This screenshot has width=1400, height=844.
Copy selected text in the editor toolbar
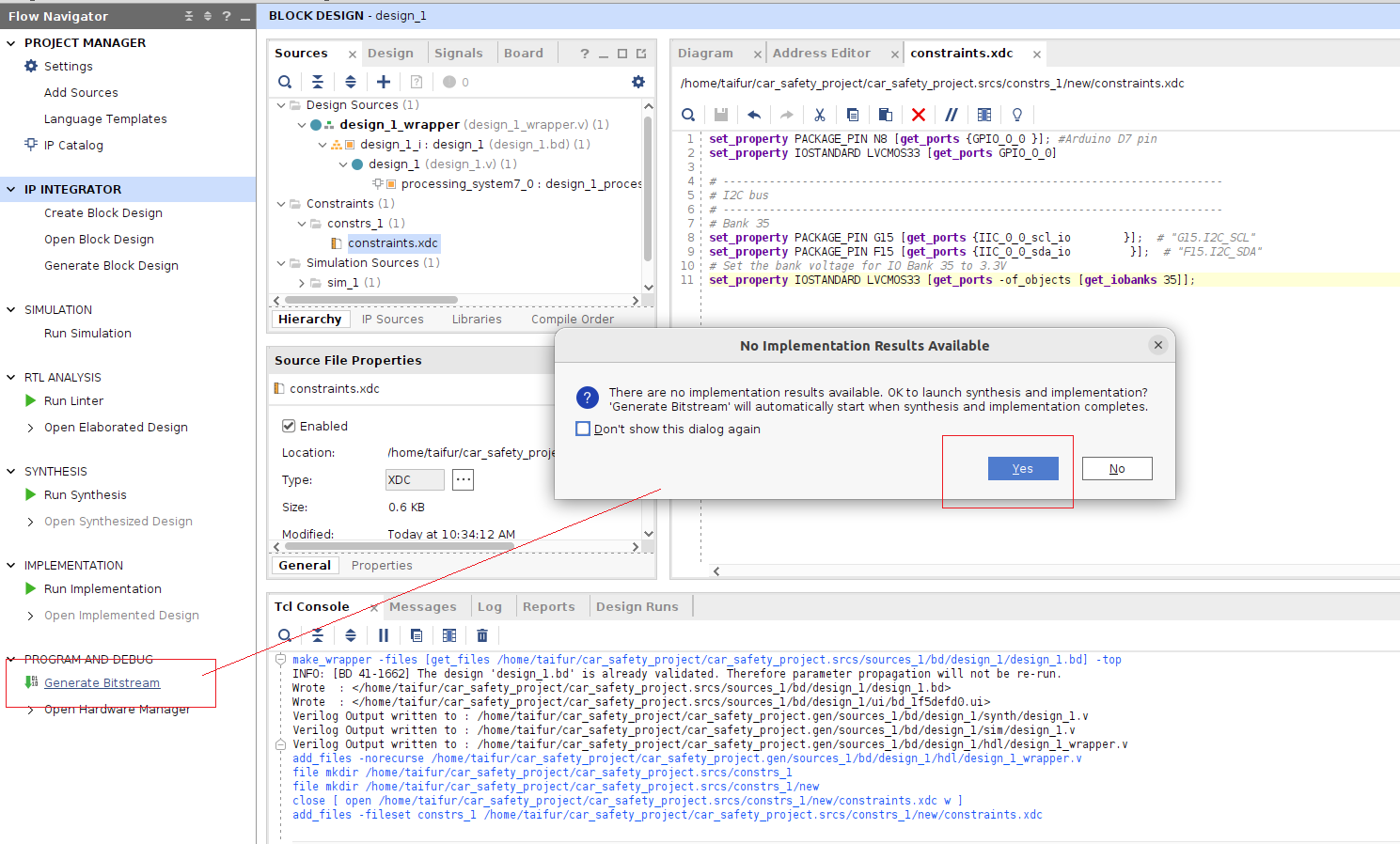point(853,115)
